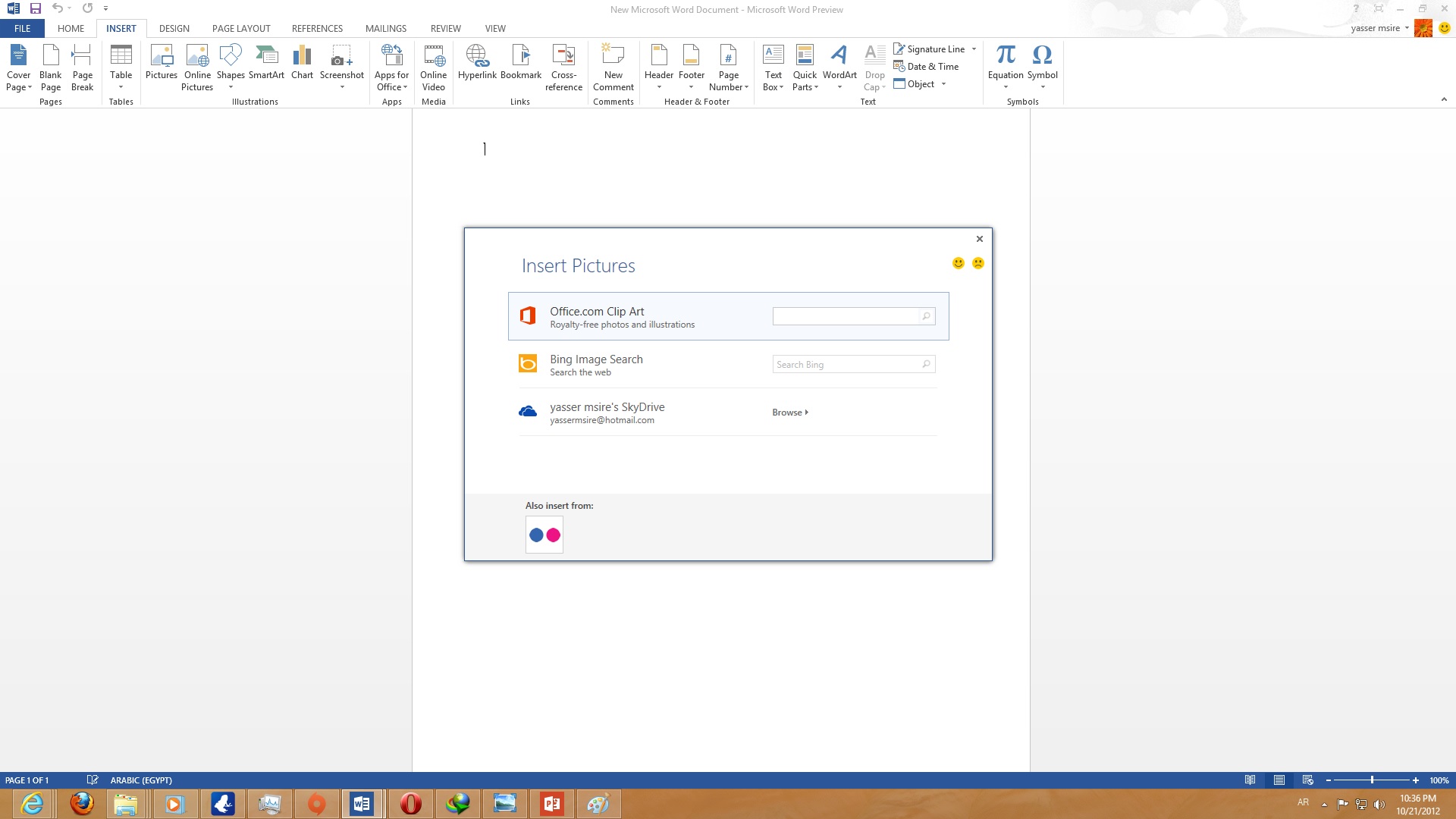Switch to Web Layout view
Image resolution: width=1456 pixels, height=819 pixels.
(1308, 780)
